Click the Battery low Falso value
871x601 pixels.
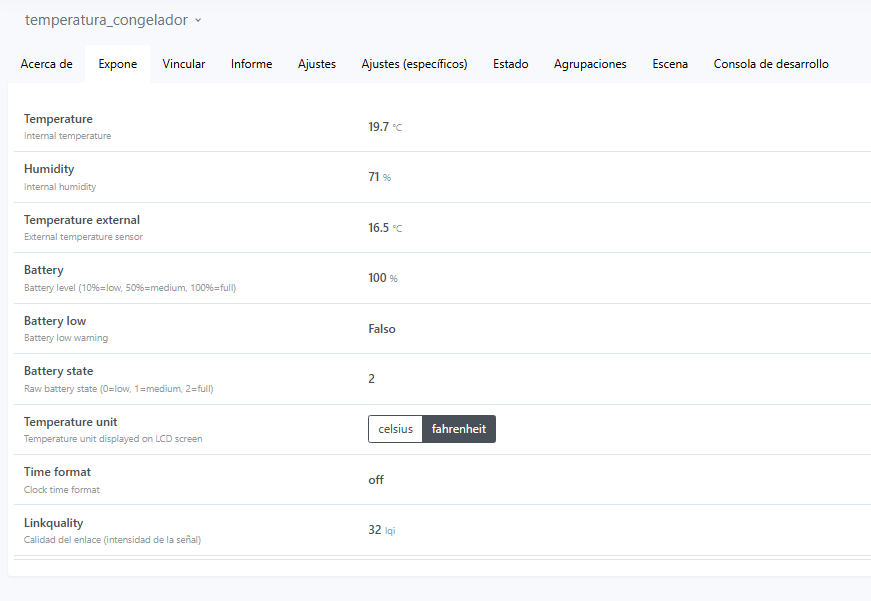(382, 329)
